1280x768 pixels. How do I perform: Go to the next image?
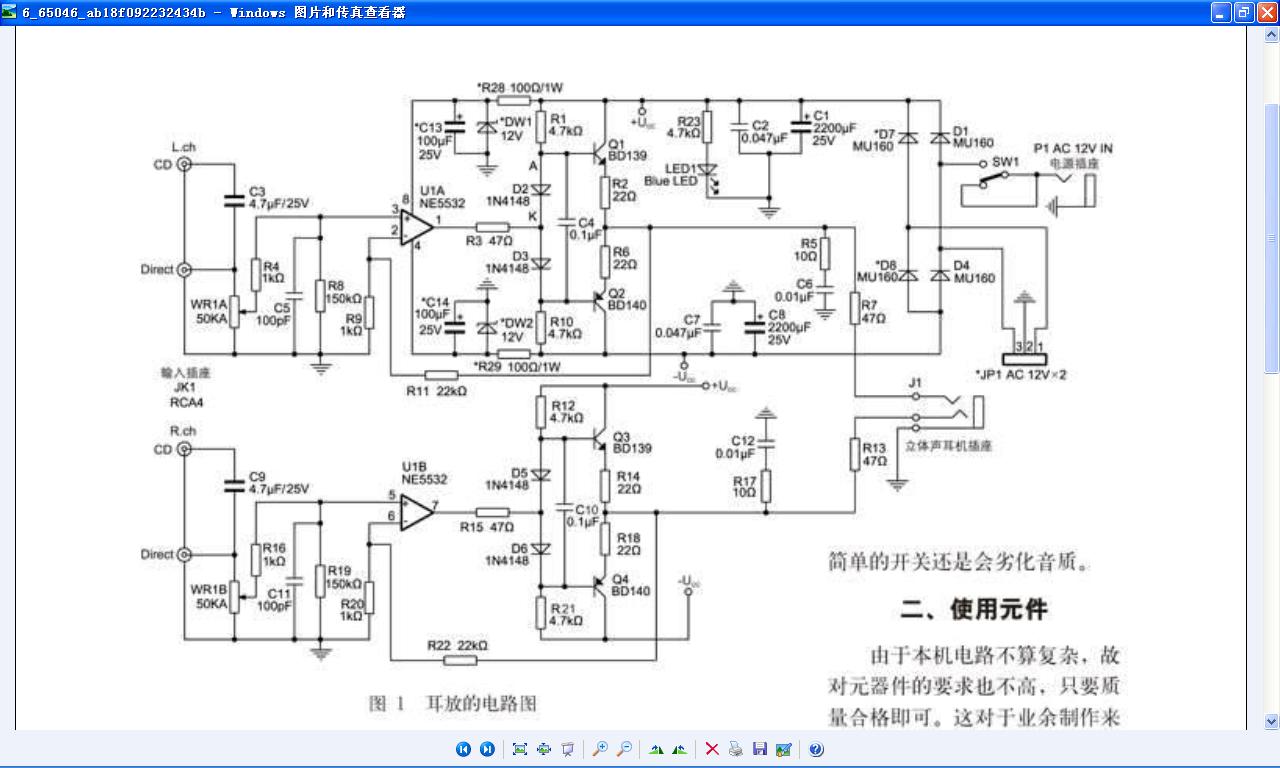coord(487,749)
